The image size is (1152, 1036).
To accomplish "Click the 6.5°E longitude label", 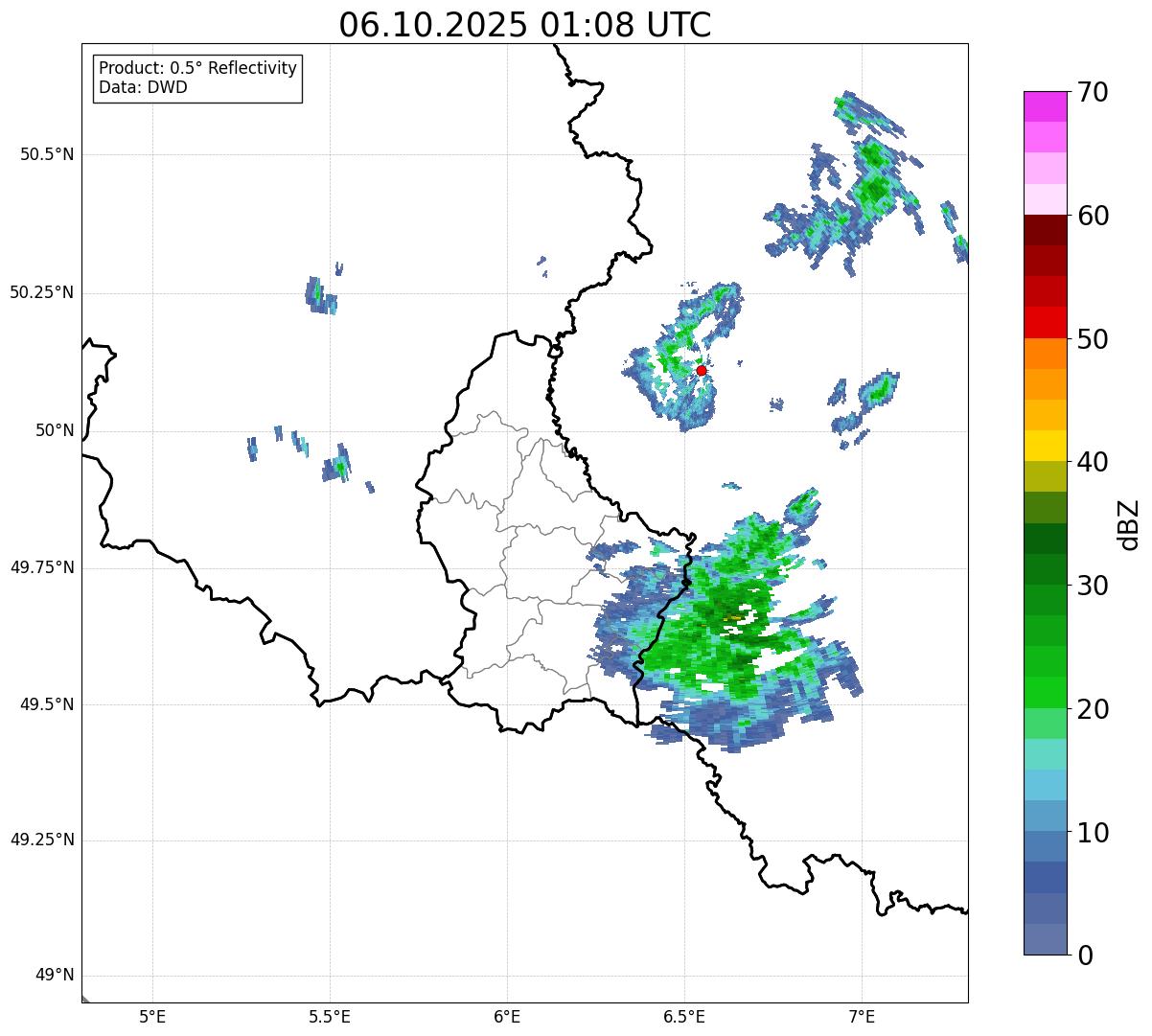I will tap(684, 1017).
